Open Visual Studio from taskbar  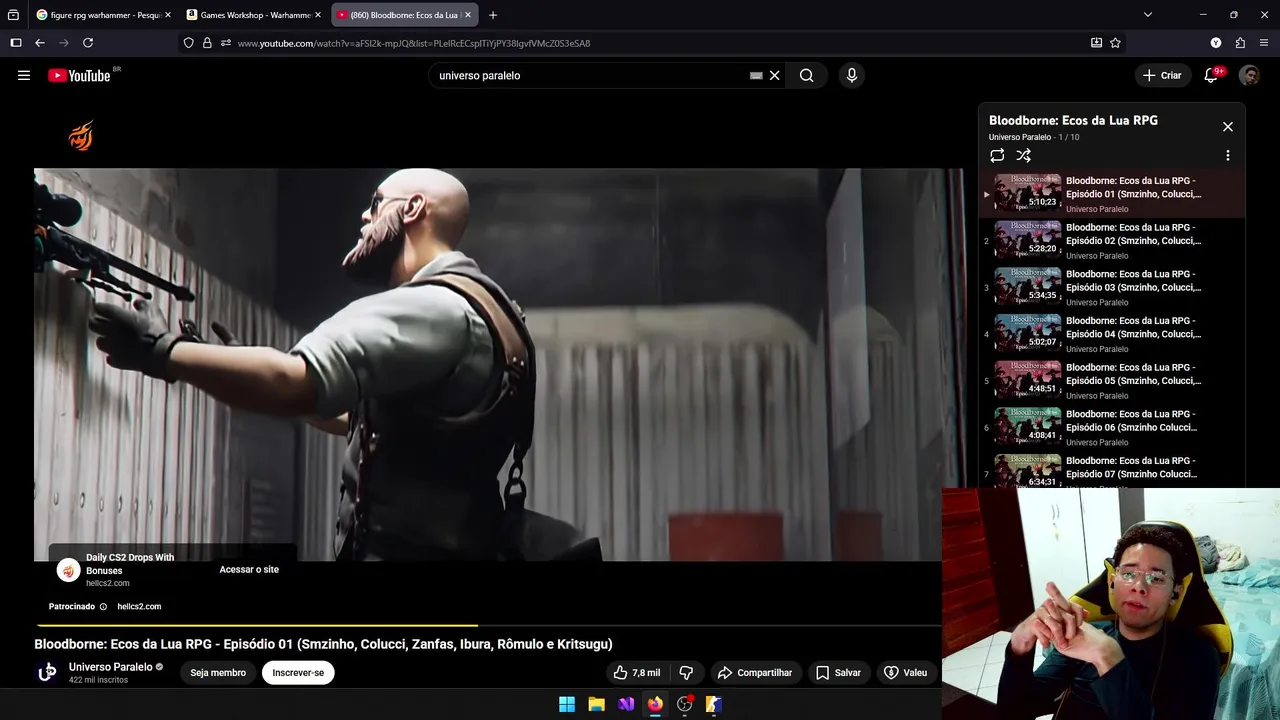[626, 704]
